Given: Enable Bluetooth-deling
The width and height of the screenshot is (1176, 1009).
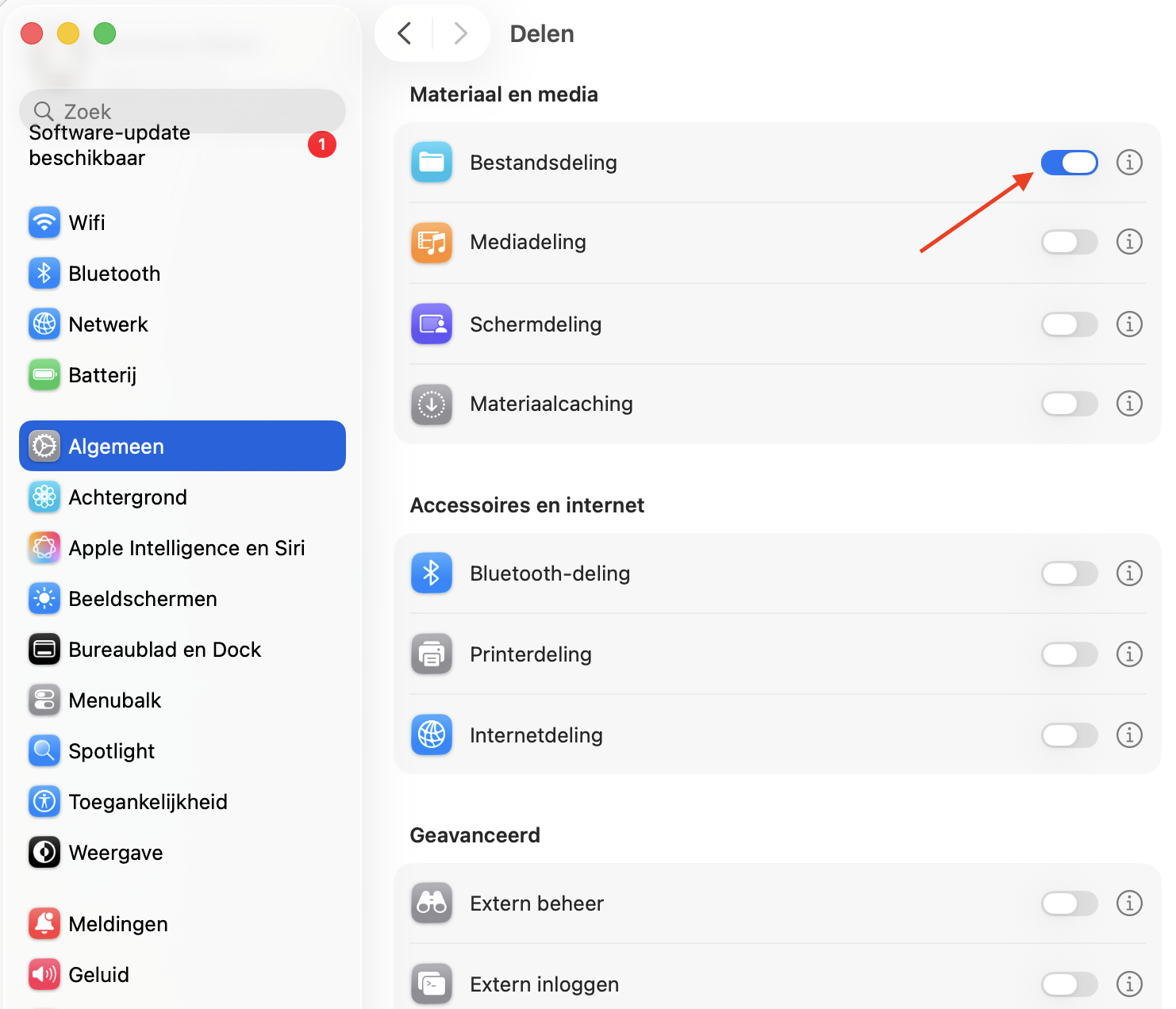Looking at the screenshot, I should tap(1069, 574).
